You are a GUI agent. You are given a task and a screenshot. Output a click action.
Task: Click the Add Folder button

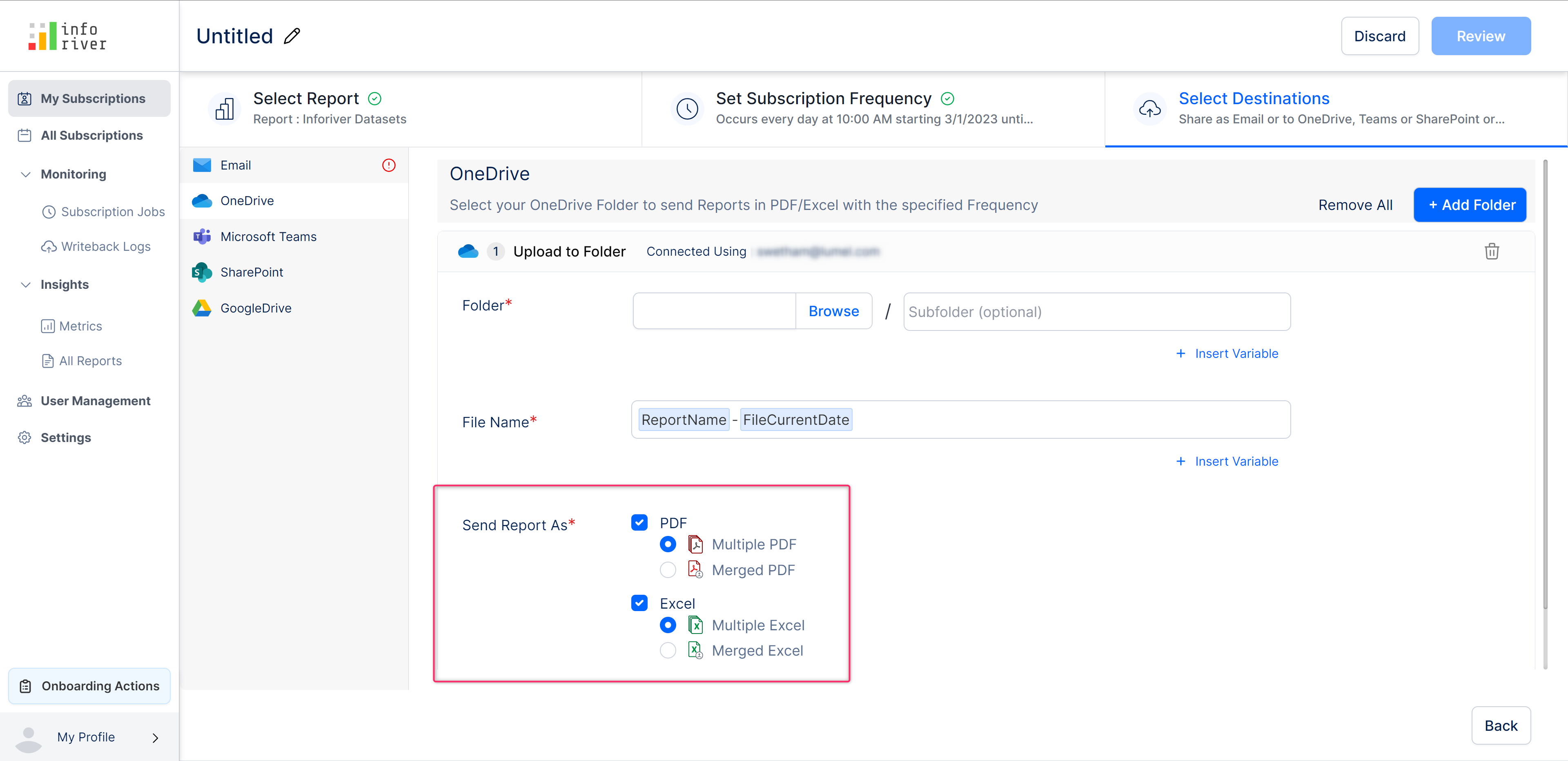1470,205
